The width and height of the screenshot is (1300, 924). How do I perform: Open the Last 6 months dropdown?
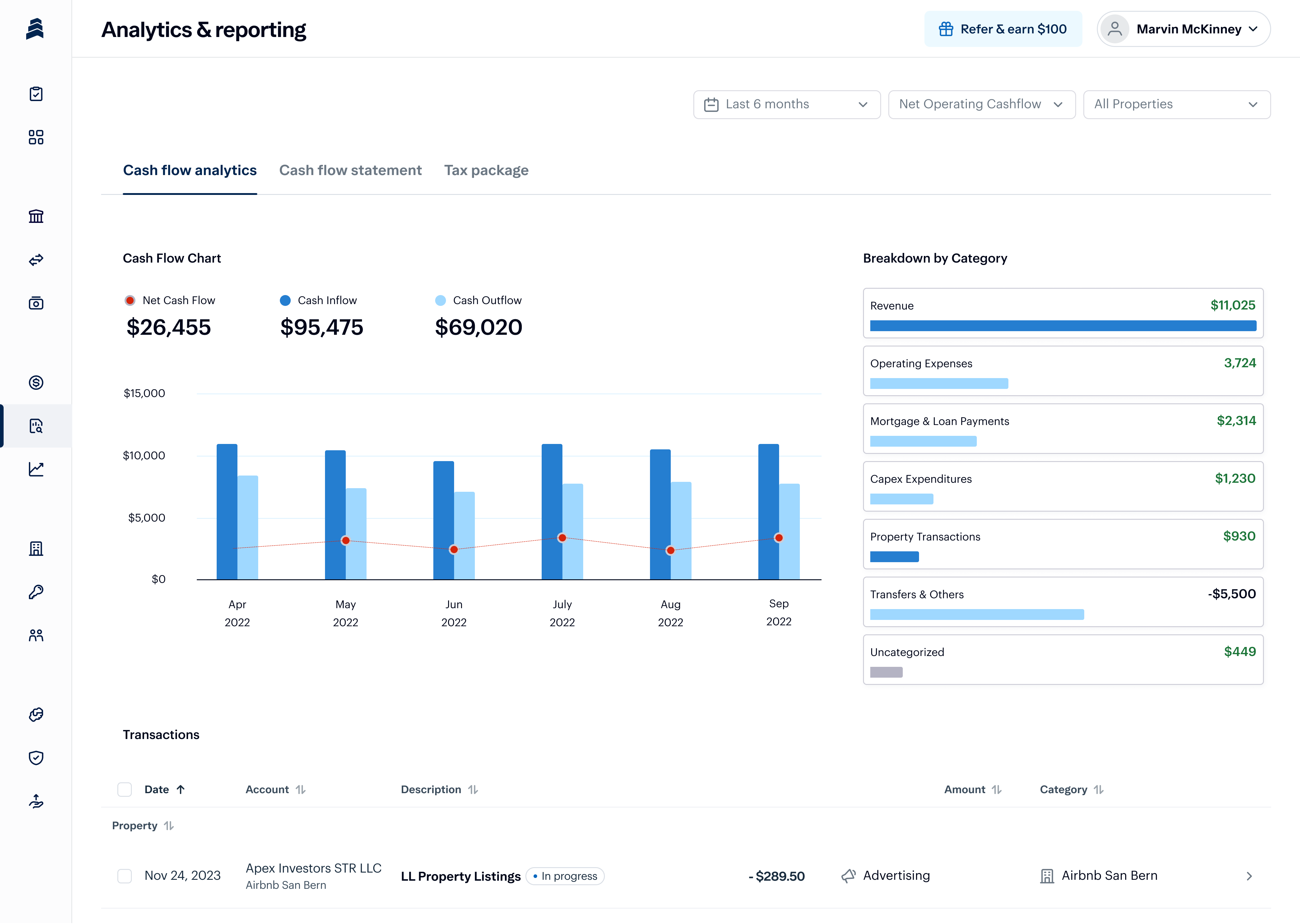[787, 105]
